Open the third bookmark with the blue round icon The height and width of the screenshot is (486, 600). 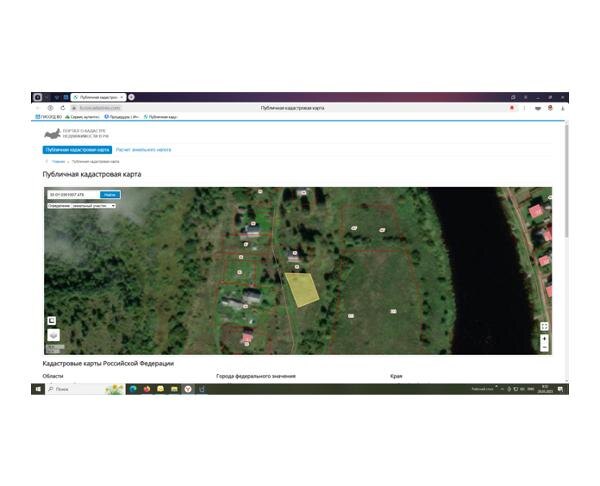[x=121, y=117]
